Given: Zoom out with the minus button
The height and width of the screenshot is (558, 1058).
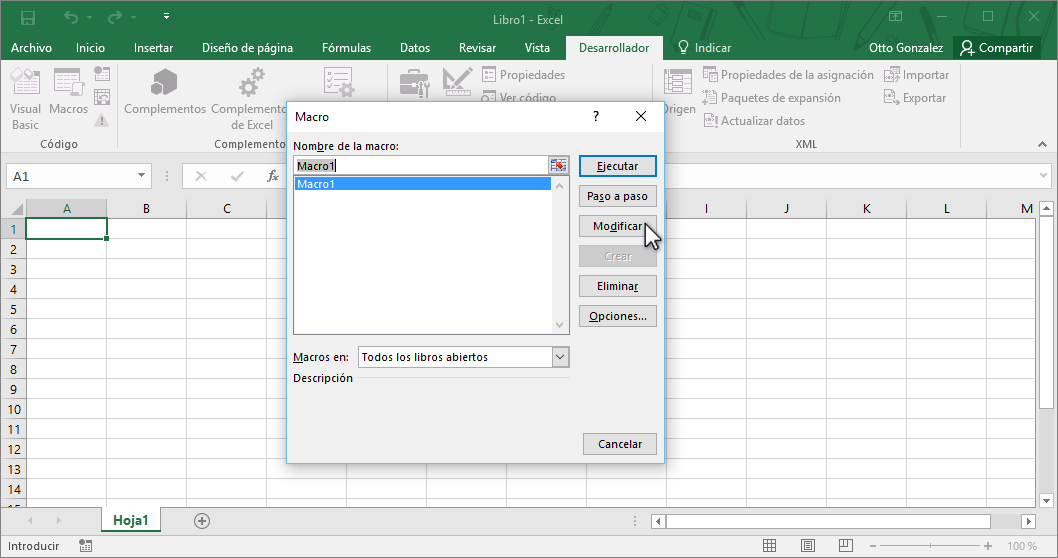Looking at the screenshot, I should pyautogui.click(x=872, y=546).
